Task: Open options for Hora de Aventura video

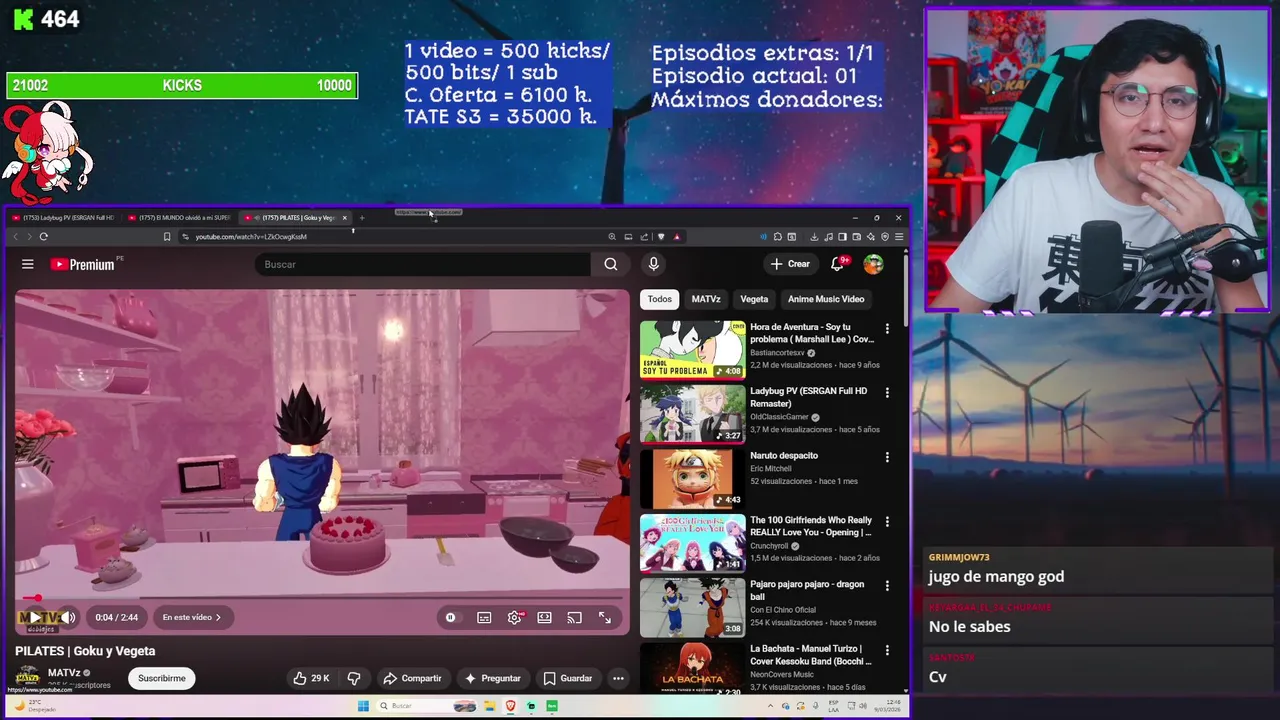Action: (x=887, y=329)
